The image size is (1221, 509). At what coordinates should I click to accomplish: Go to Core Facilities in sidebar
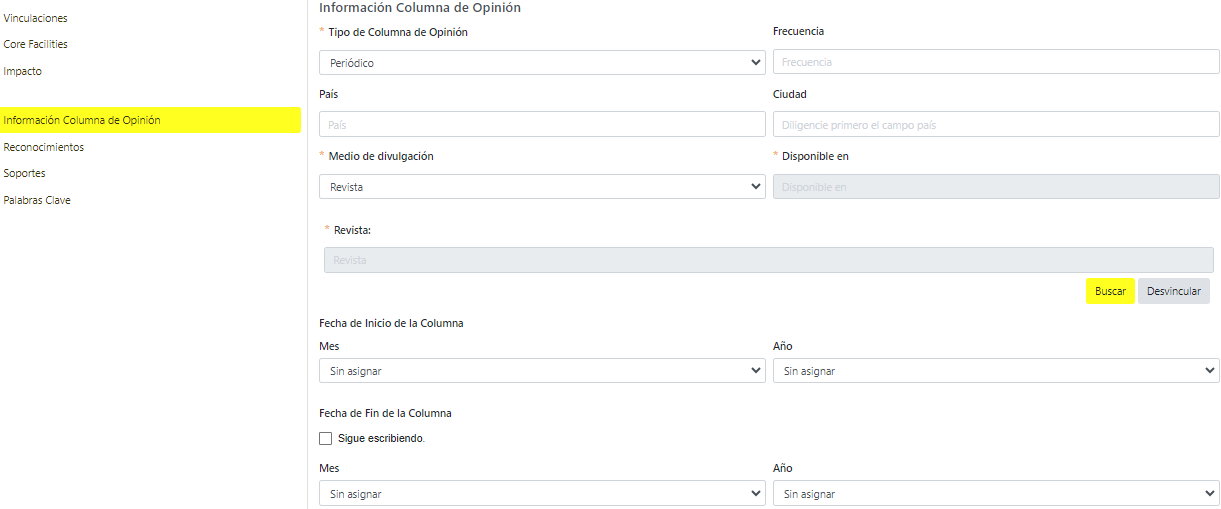point(35,44)
